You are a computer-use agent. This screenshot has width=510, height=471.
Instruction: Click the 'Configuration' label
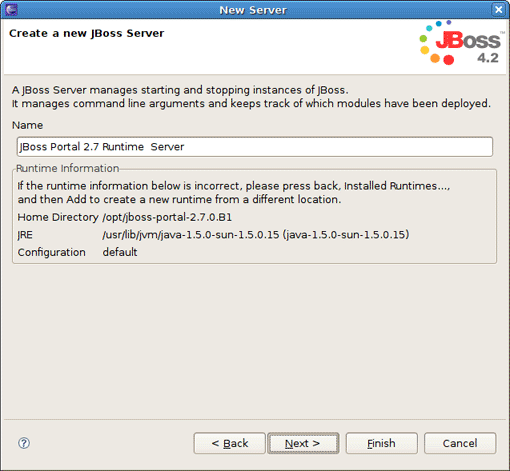click(x=52, y=252)
